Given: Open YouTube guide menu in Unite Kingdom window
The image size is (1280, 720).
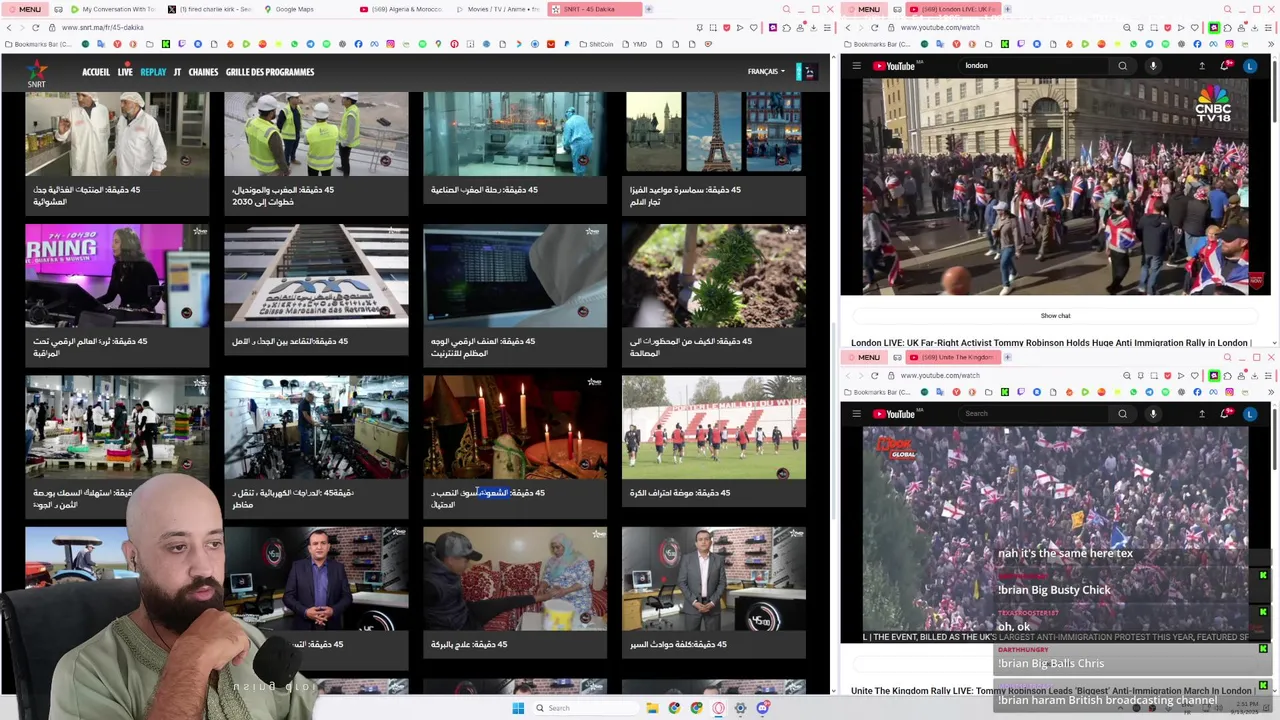Looking at the screenshot, I should click(856, 414).
